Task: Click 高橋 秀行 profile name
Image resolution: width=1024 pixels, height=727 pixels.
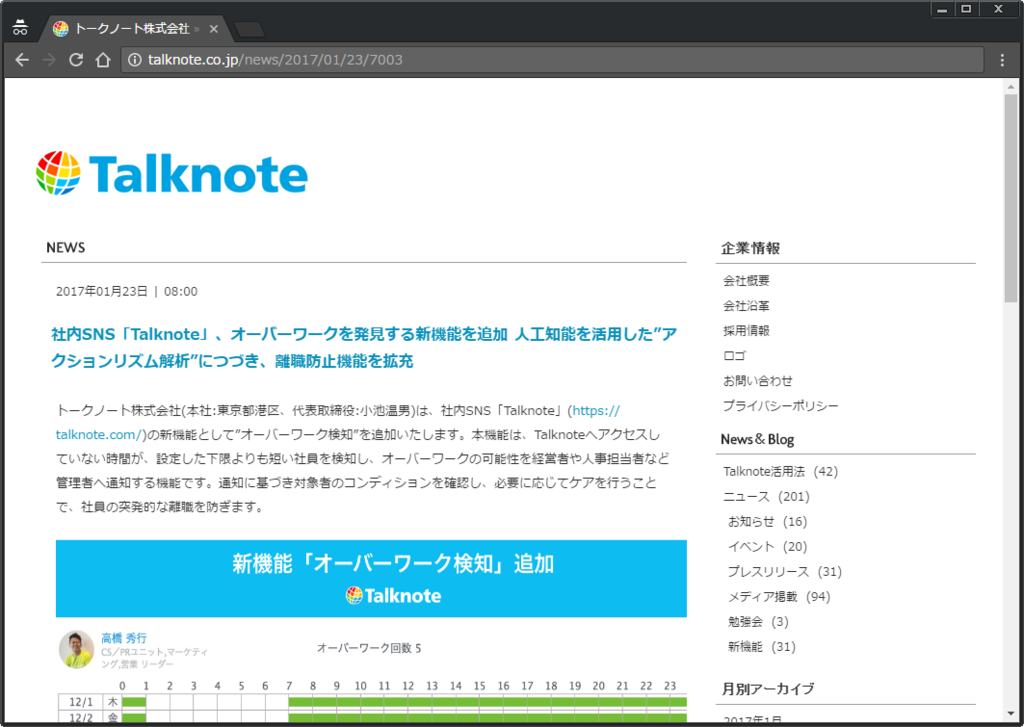Action: [x=123, y=638]
